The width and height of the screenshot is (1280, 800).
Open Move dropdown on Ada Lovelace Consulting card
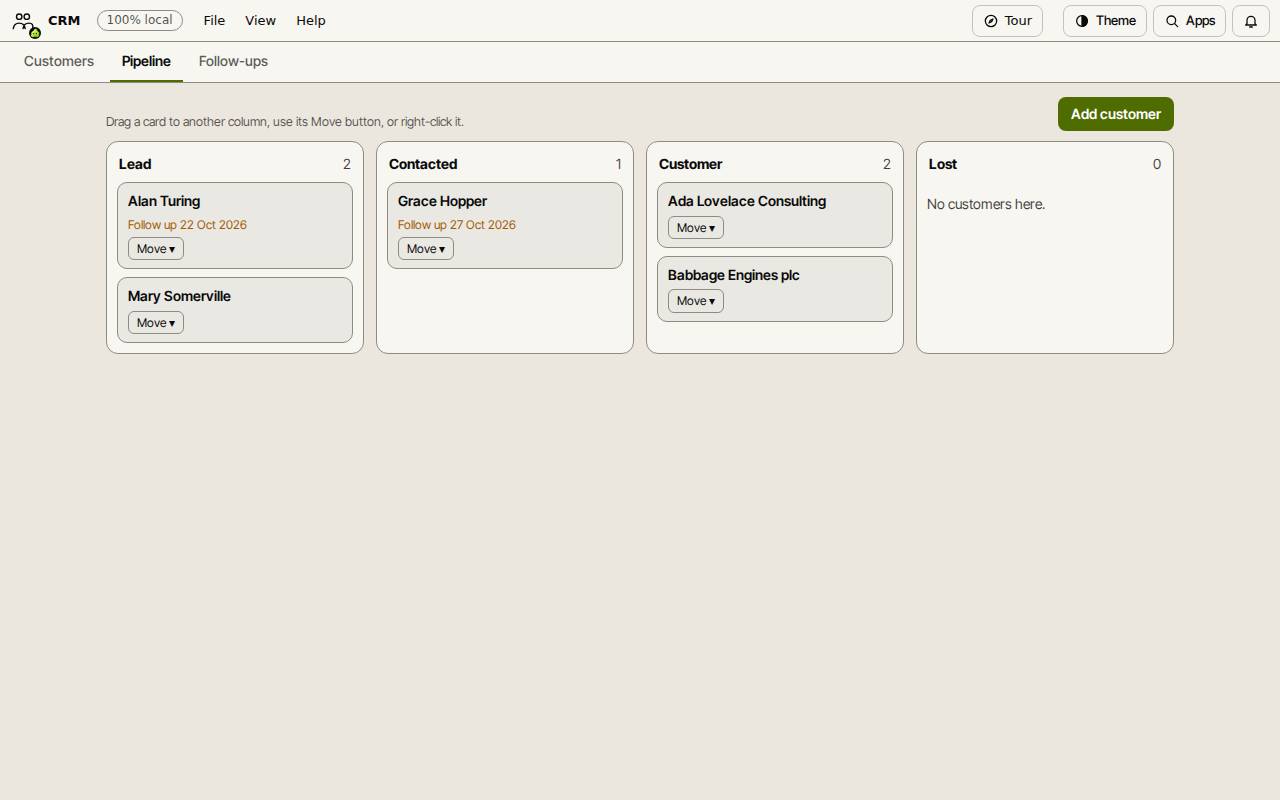click(696, 228)
